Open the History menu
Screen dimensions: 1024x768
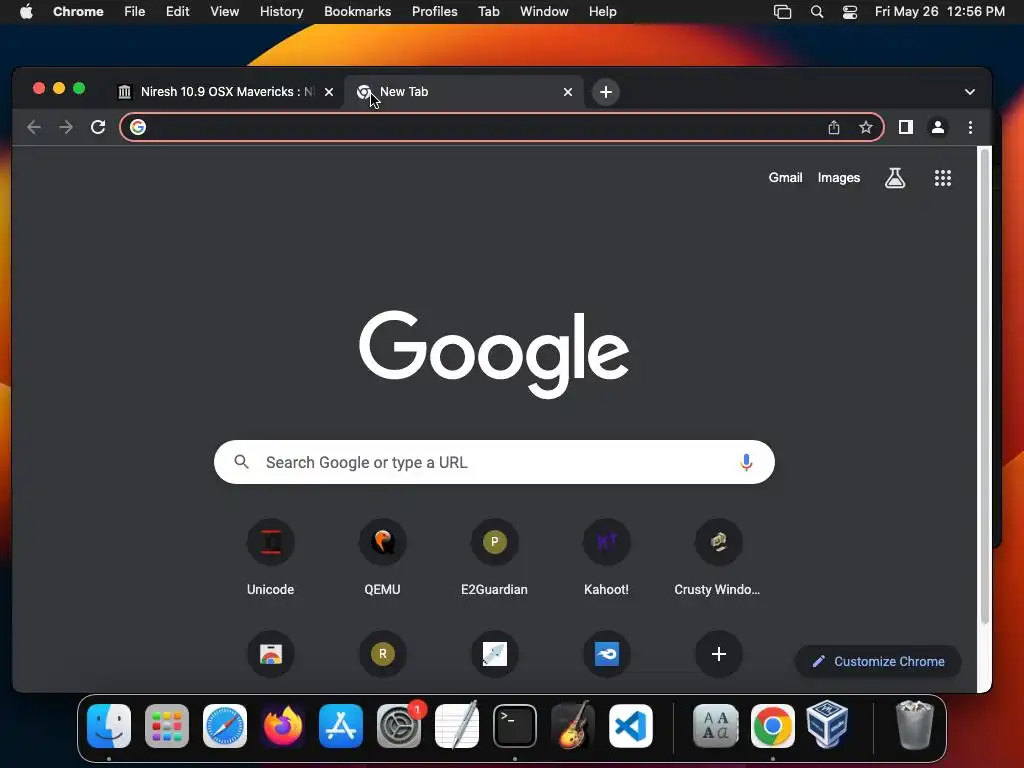coord(281,12)
